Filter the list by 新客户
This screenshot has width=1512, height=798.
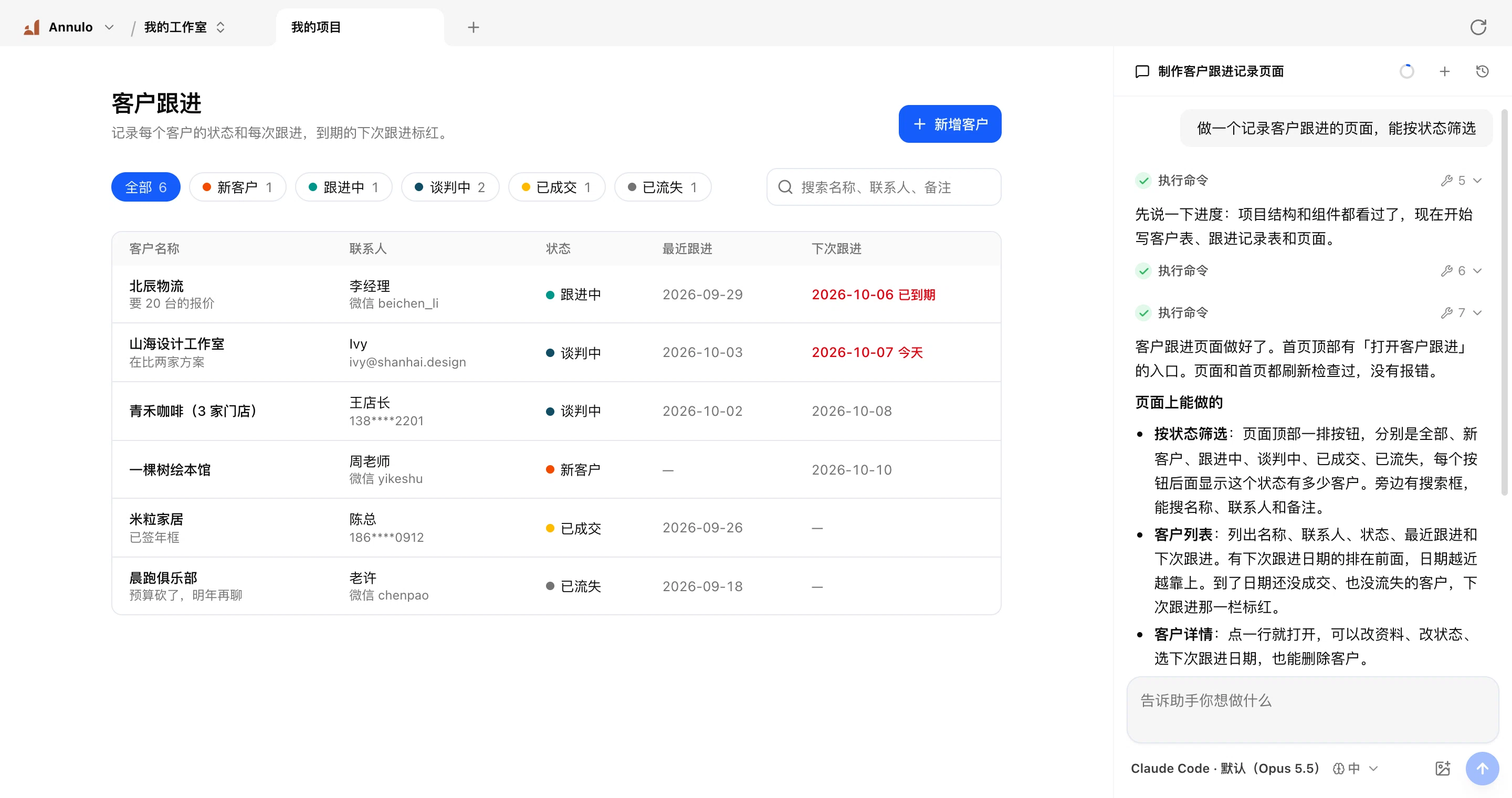(x=237, y=187)
